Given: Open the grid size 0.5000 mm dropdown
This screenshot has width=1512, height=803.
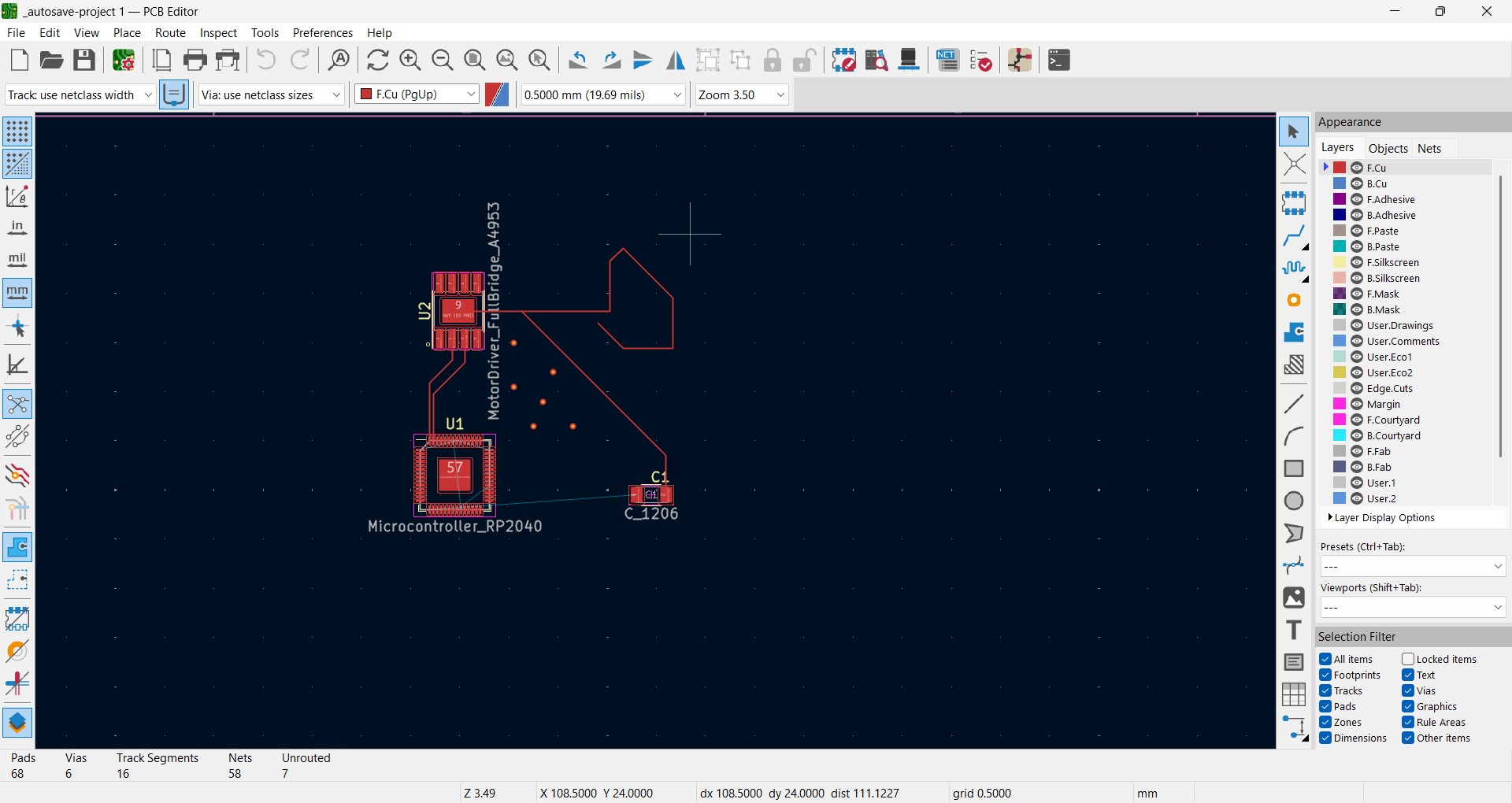Looking at the screenshot, I should pyautogui.click(x=603, y=94).
